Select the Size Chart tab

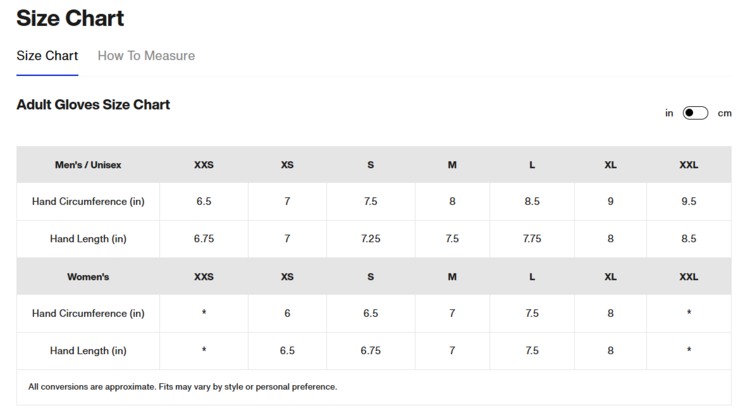click(47, 56)
